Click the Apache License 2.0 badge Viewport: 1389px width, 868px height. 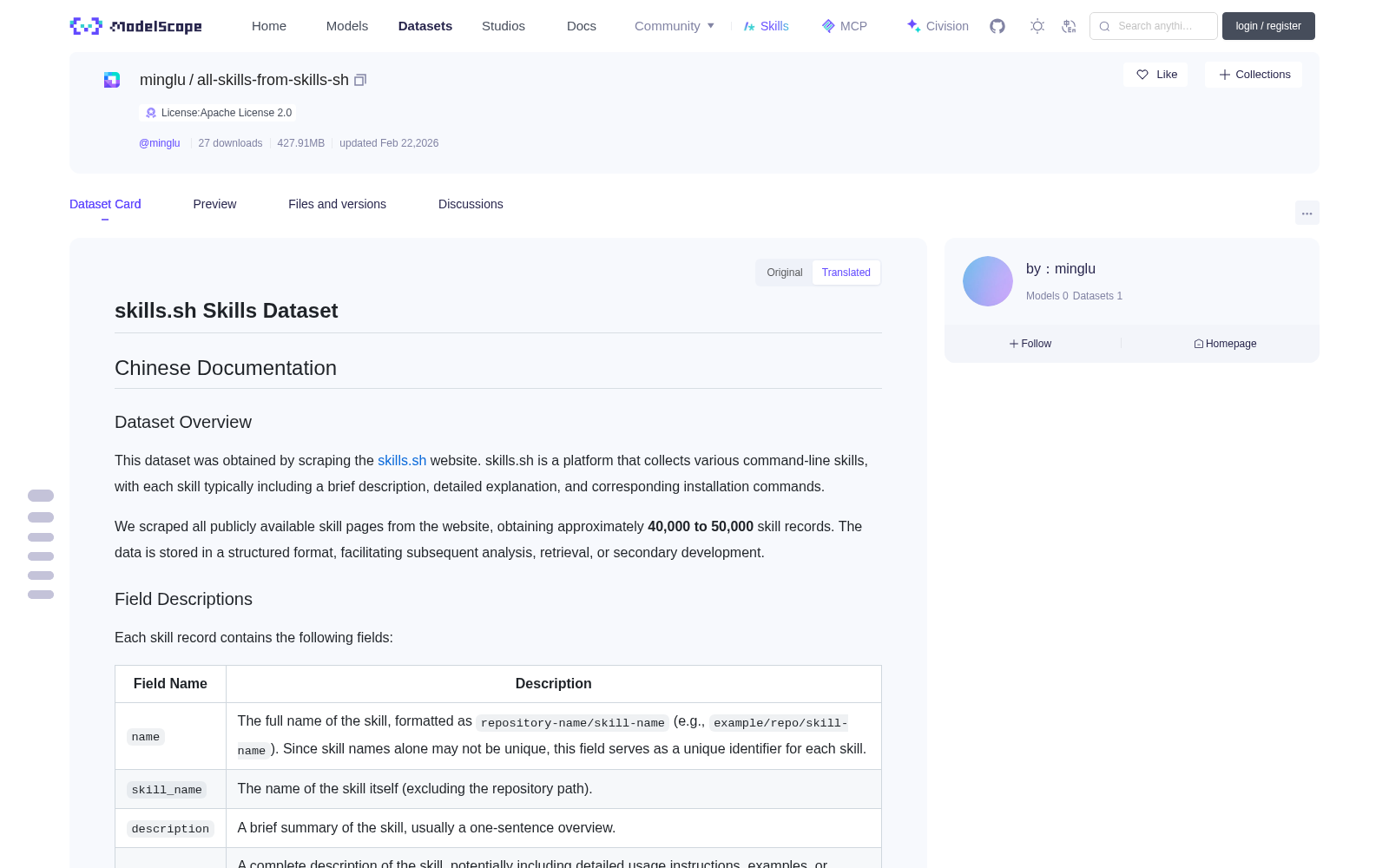pos(218,113)
